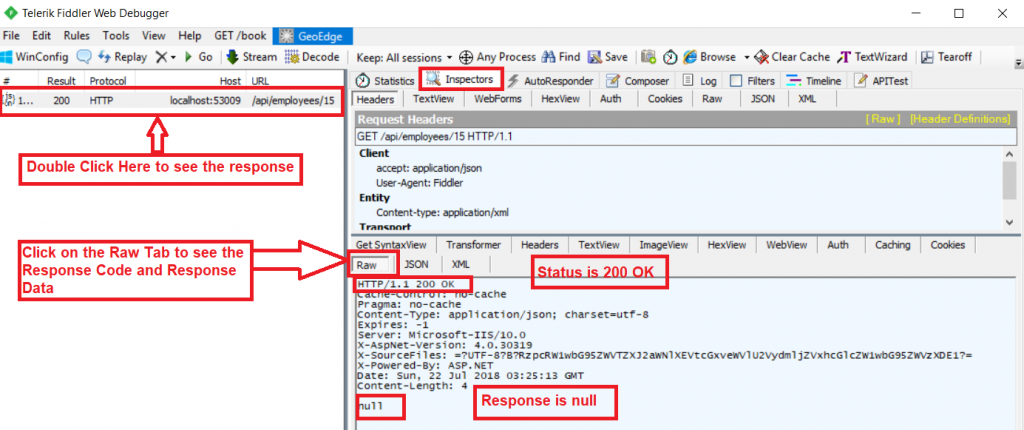Open the Rules menu
Image resolution: width=1024 pixels, height=430 pixels.
(75, 35)
